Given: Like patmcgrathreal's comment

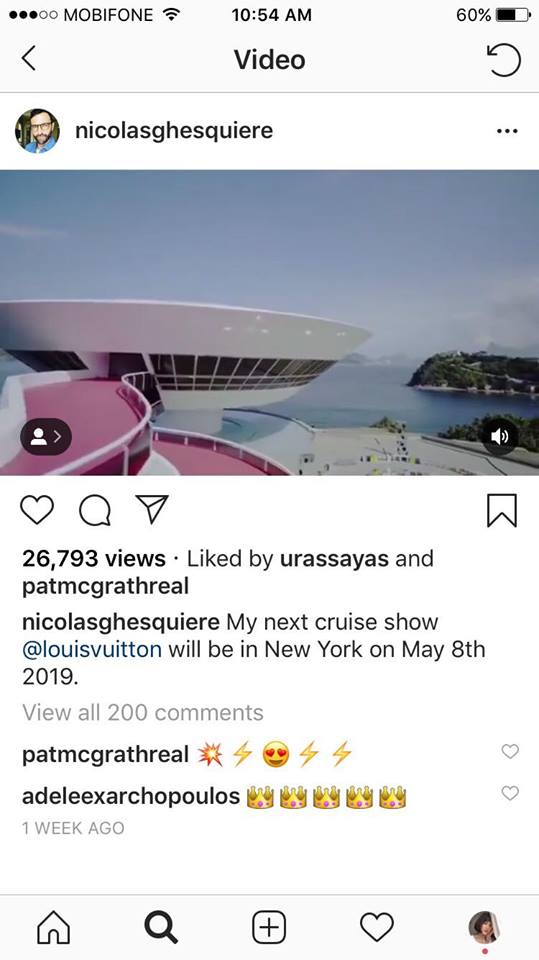Looking at the screenshot, I should click(x=510, y=751).
